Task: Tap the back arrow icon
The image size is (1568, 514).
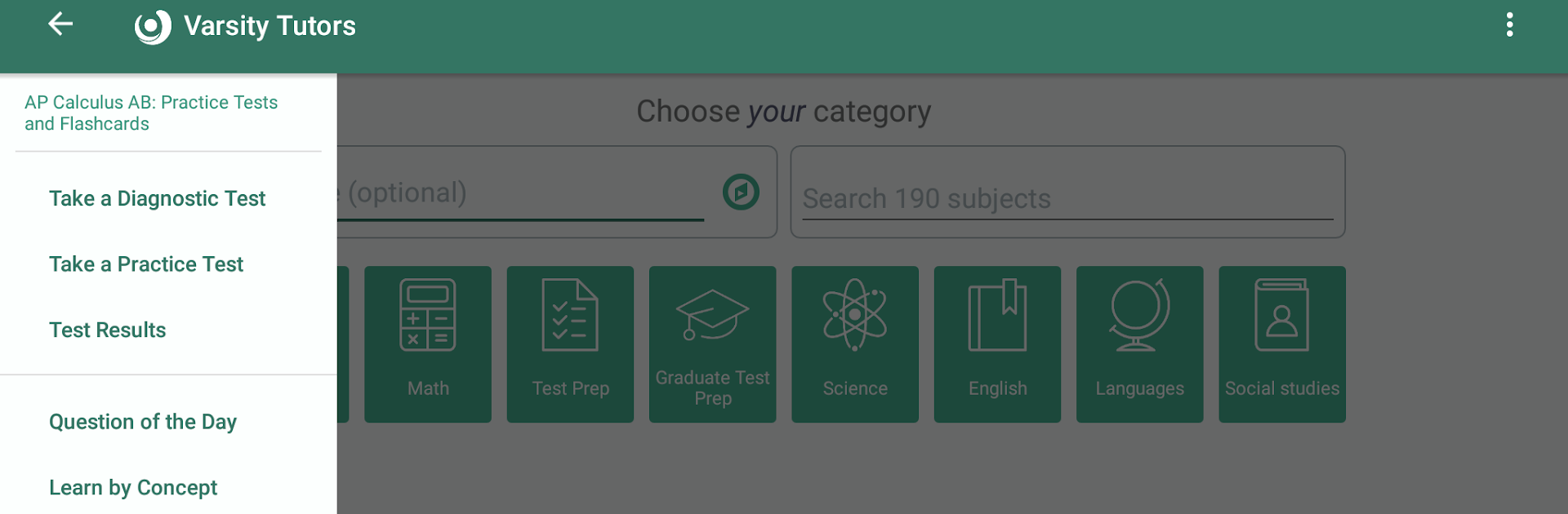Action: point(60,24)
